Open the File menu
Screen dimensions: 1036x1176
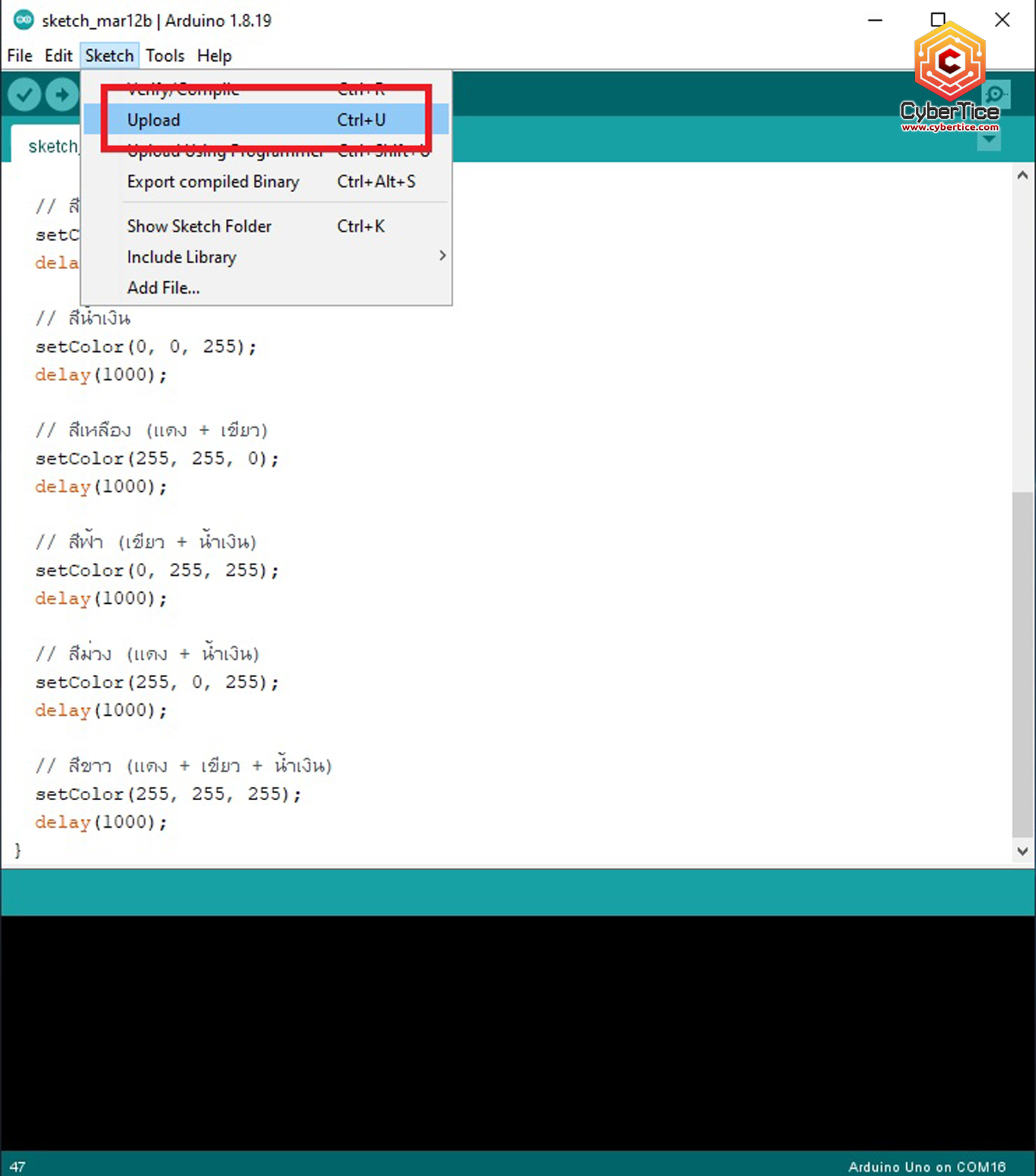click(19, 56)
